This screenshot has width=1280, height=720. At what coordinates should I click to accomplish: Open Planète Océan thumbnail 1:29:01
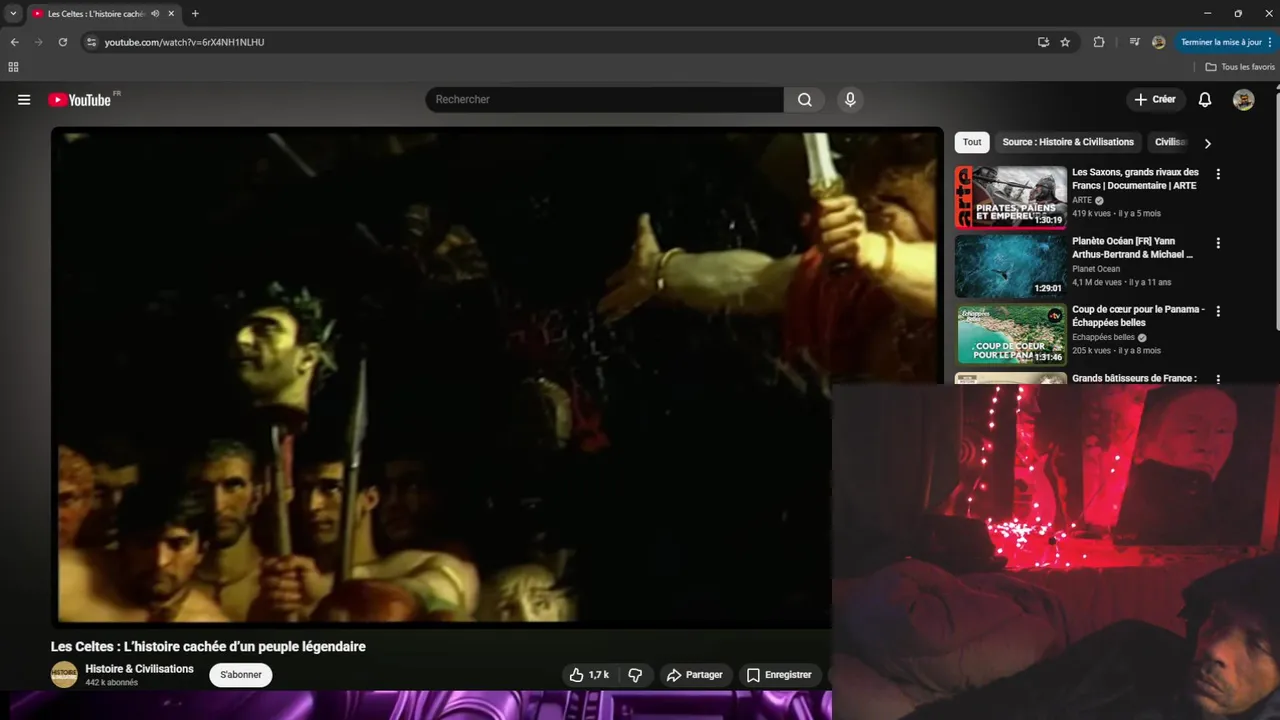1011,266
